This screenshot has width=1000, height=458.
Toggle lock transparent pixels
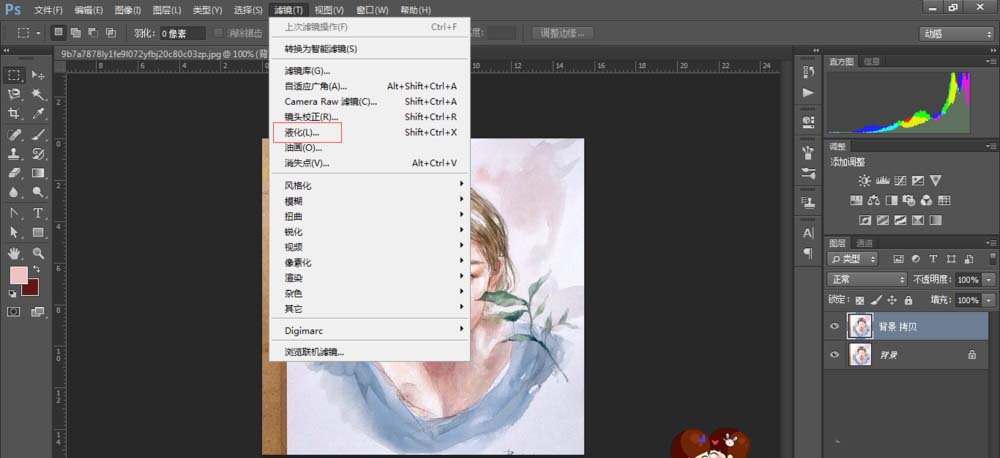point(860,300)
